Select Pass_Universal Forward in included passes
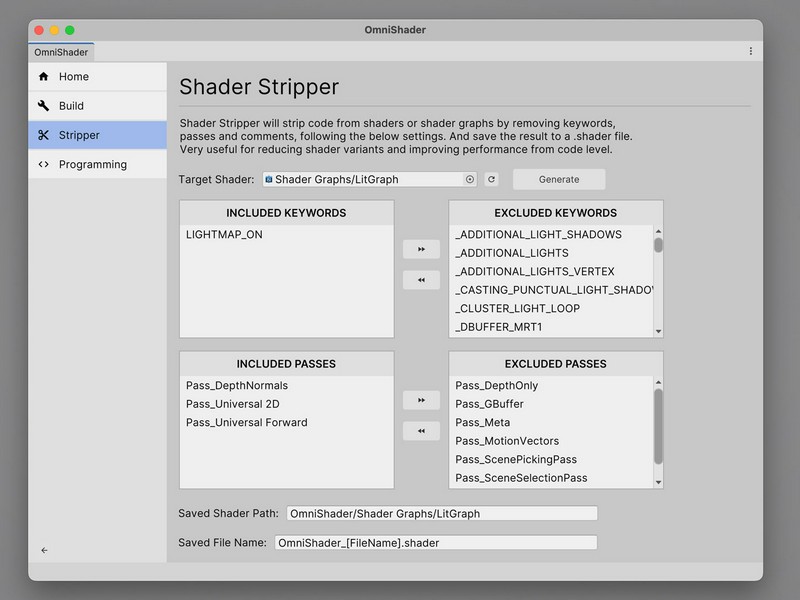This screenshot has height=600, width=800. pos(286,422)
